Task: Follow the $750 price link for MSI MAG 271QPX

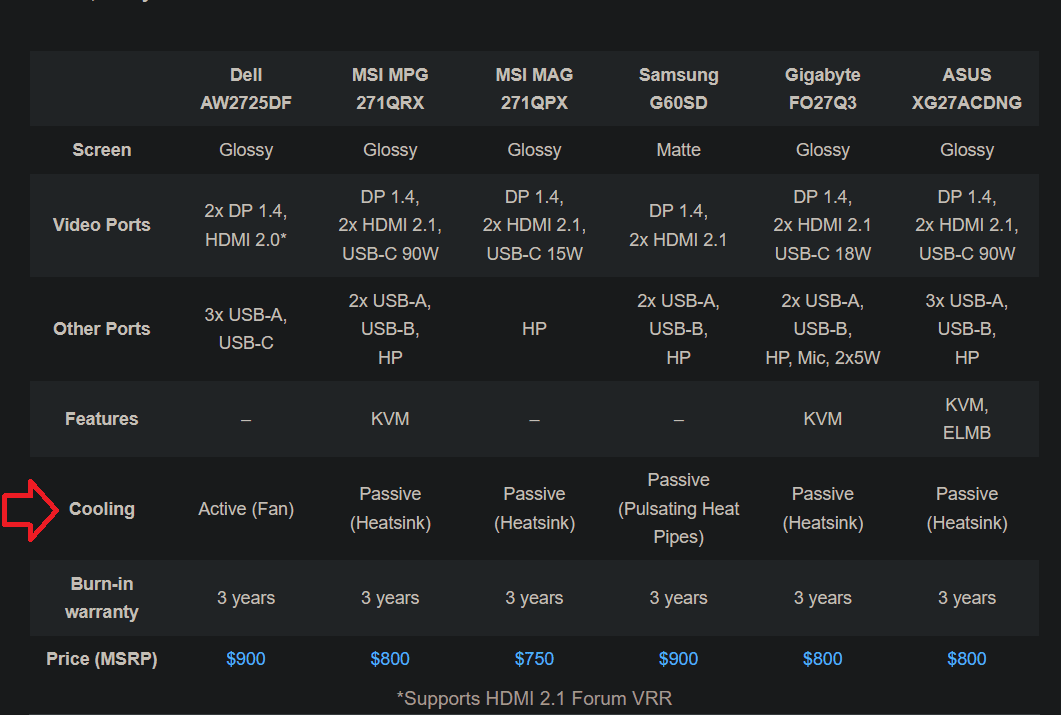Action: (x=534, y=659)
